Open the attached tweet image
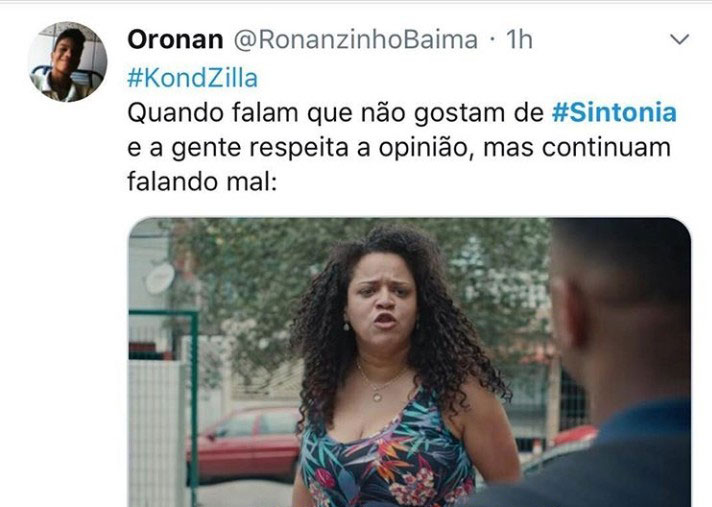Viewport: 712px width, 507px height. (x=410, y=362)
